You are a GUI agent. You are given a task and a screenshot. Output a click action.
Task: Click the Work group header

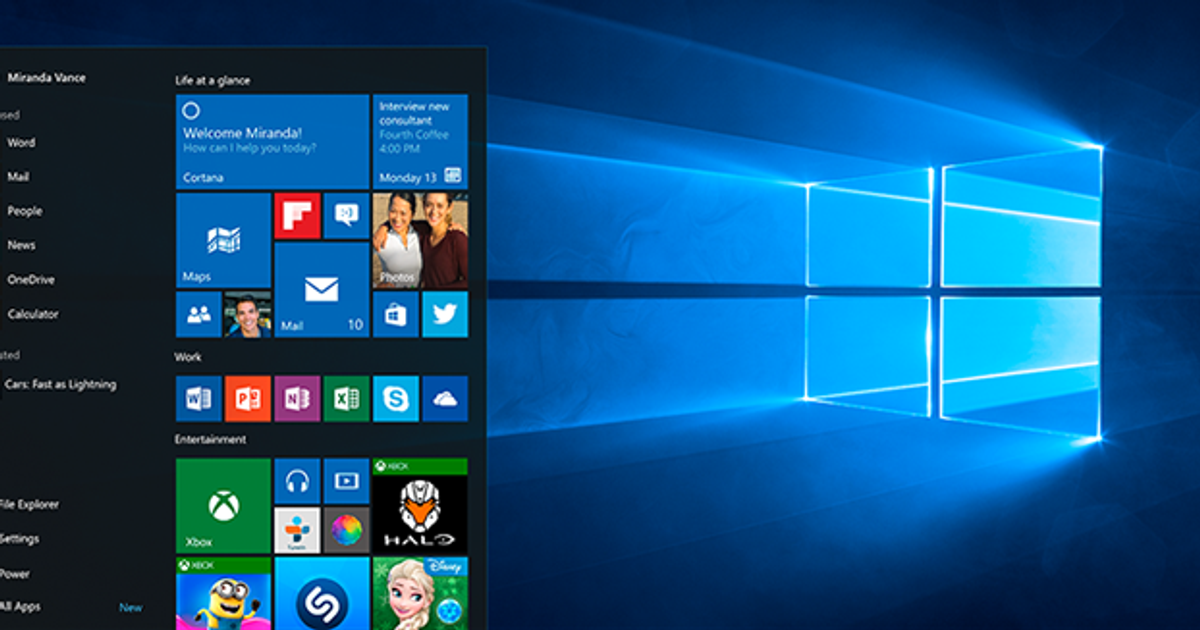point(188,357)
